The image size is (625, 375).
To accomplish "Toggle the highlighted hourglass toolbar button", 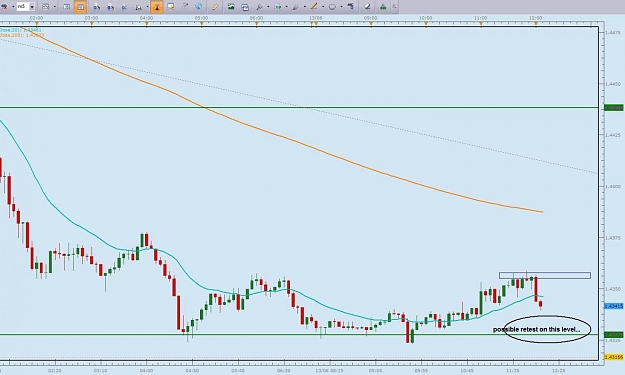I will pyautogui.click(x=157, y=7).
